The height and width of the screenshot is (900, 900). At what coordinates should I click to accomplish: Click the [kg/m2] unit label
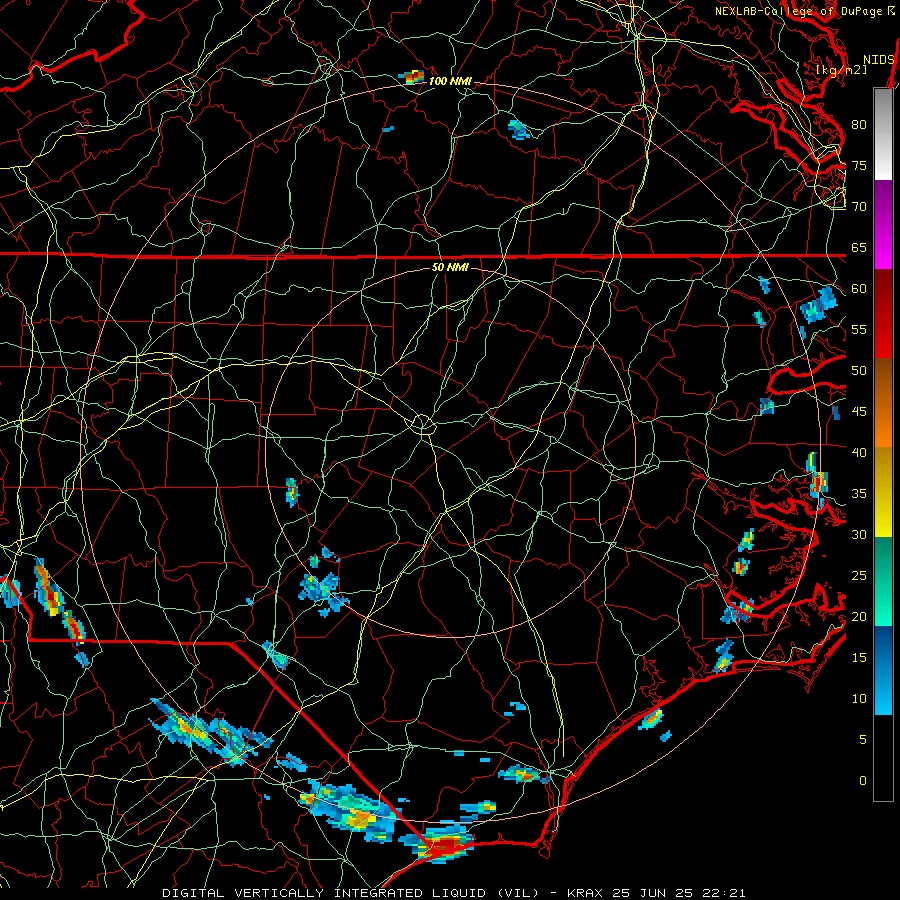click(841, 69)
